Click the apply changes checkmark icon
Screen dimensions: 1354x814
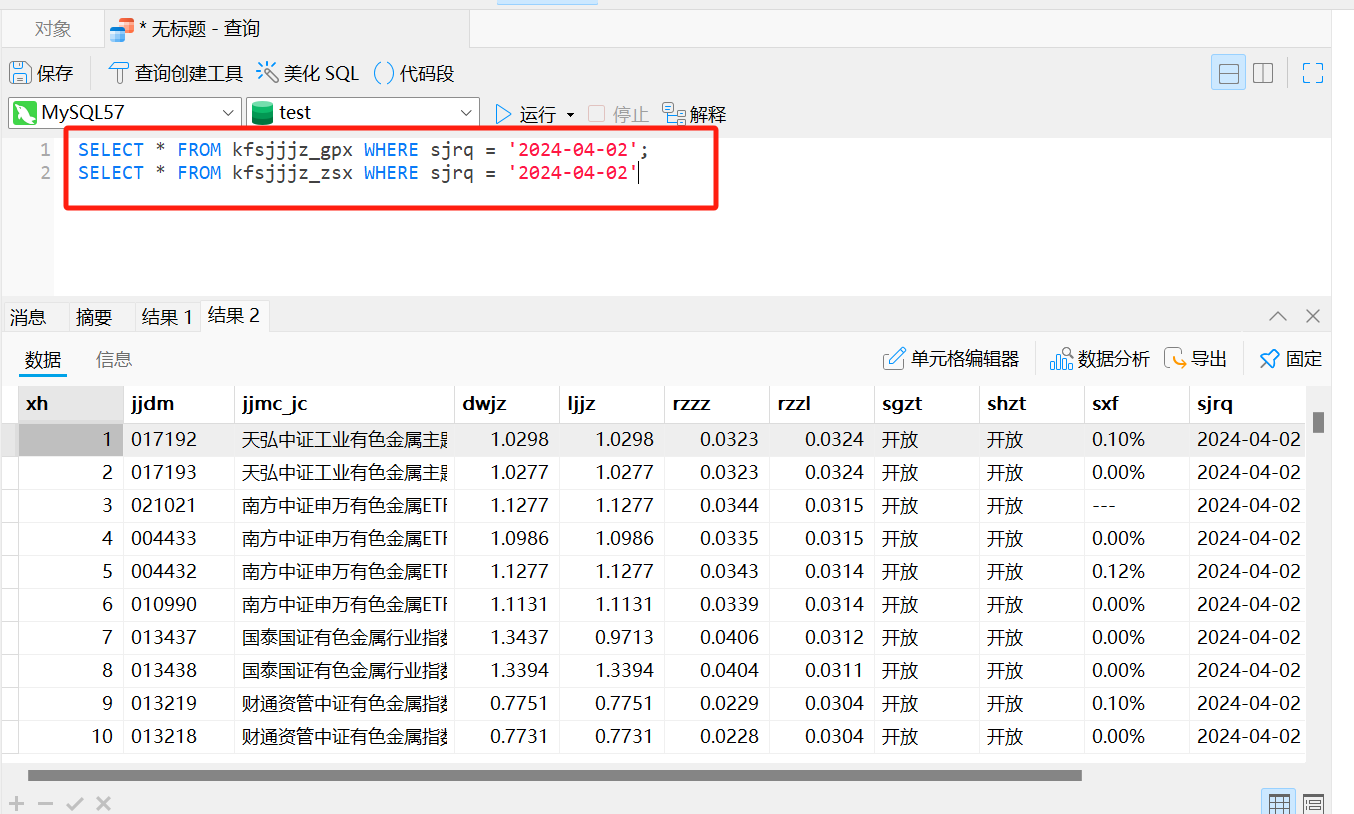click(74, 803)
